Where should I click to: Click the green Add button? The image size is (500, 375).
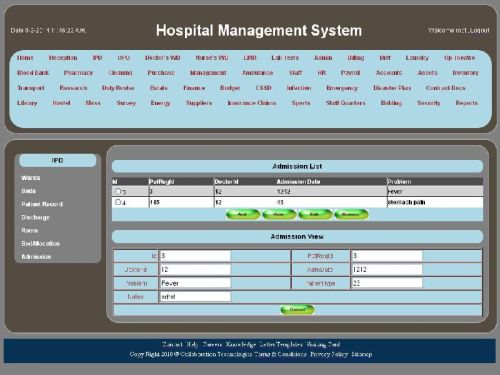point(243,214)
